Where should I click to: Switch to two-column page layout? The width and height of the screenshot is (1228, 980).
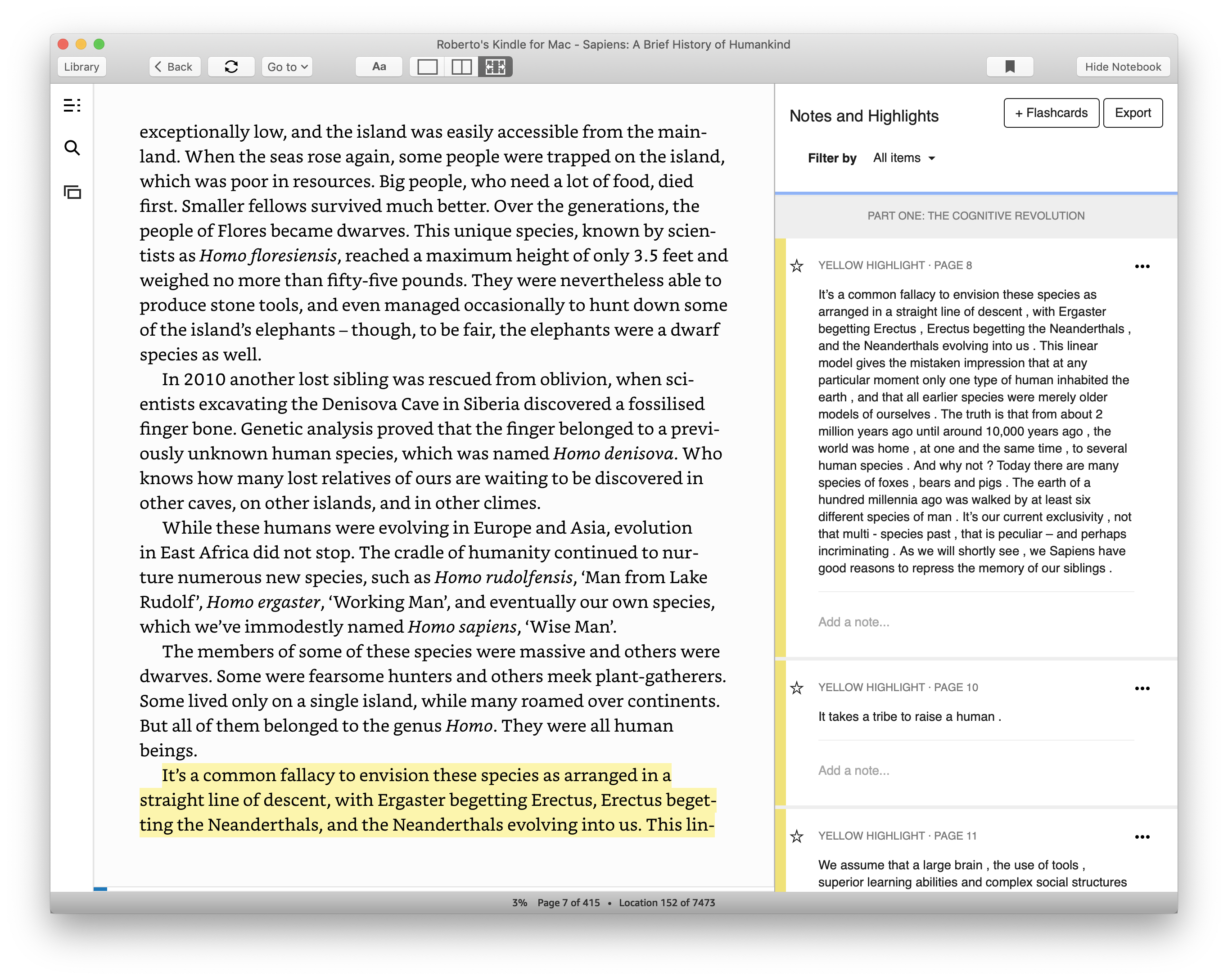[461, 67]
